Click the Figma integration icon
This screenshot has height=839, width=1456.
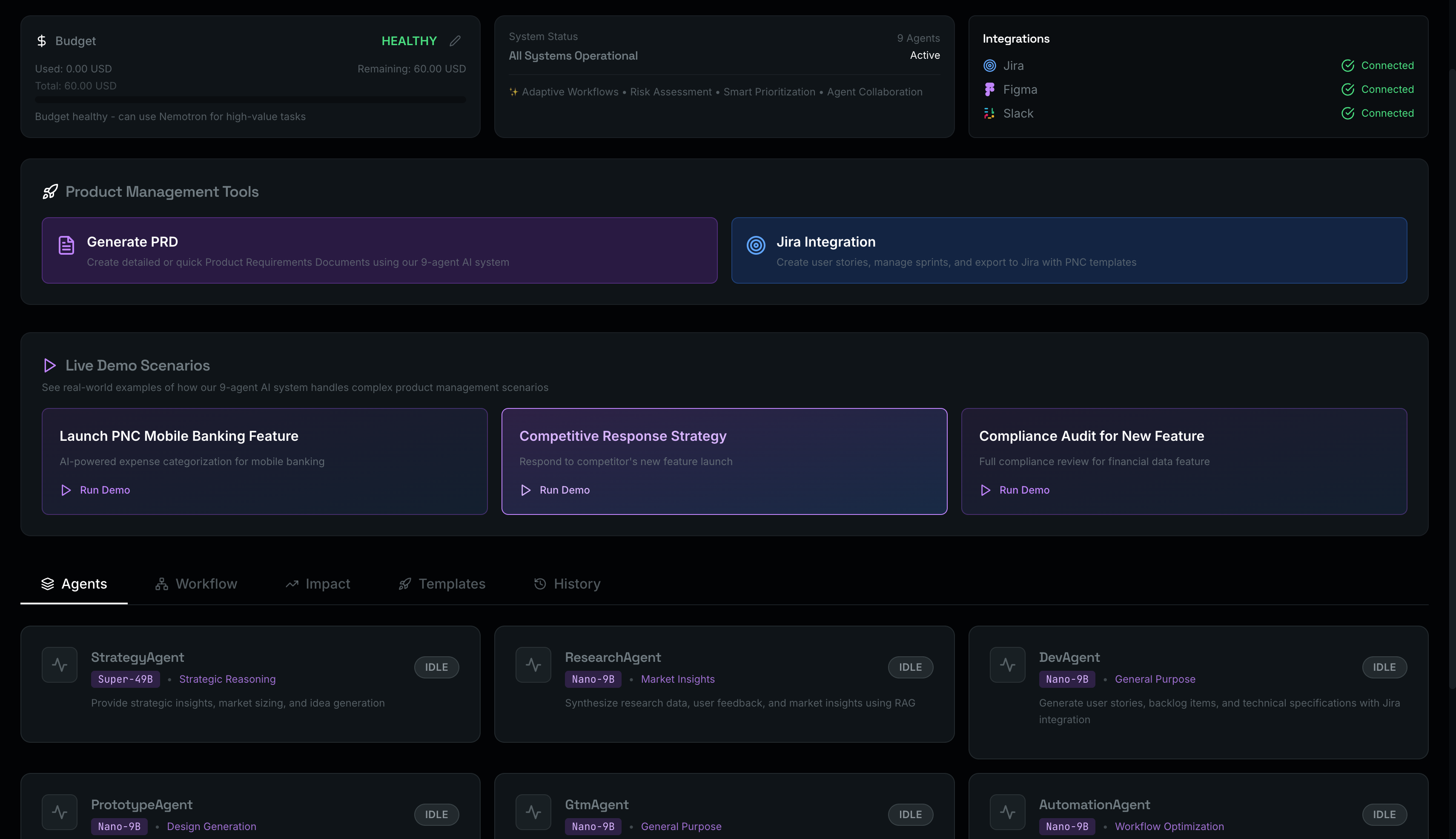point(989,89)
